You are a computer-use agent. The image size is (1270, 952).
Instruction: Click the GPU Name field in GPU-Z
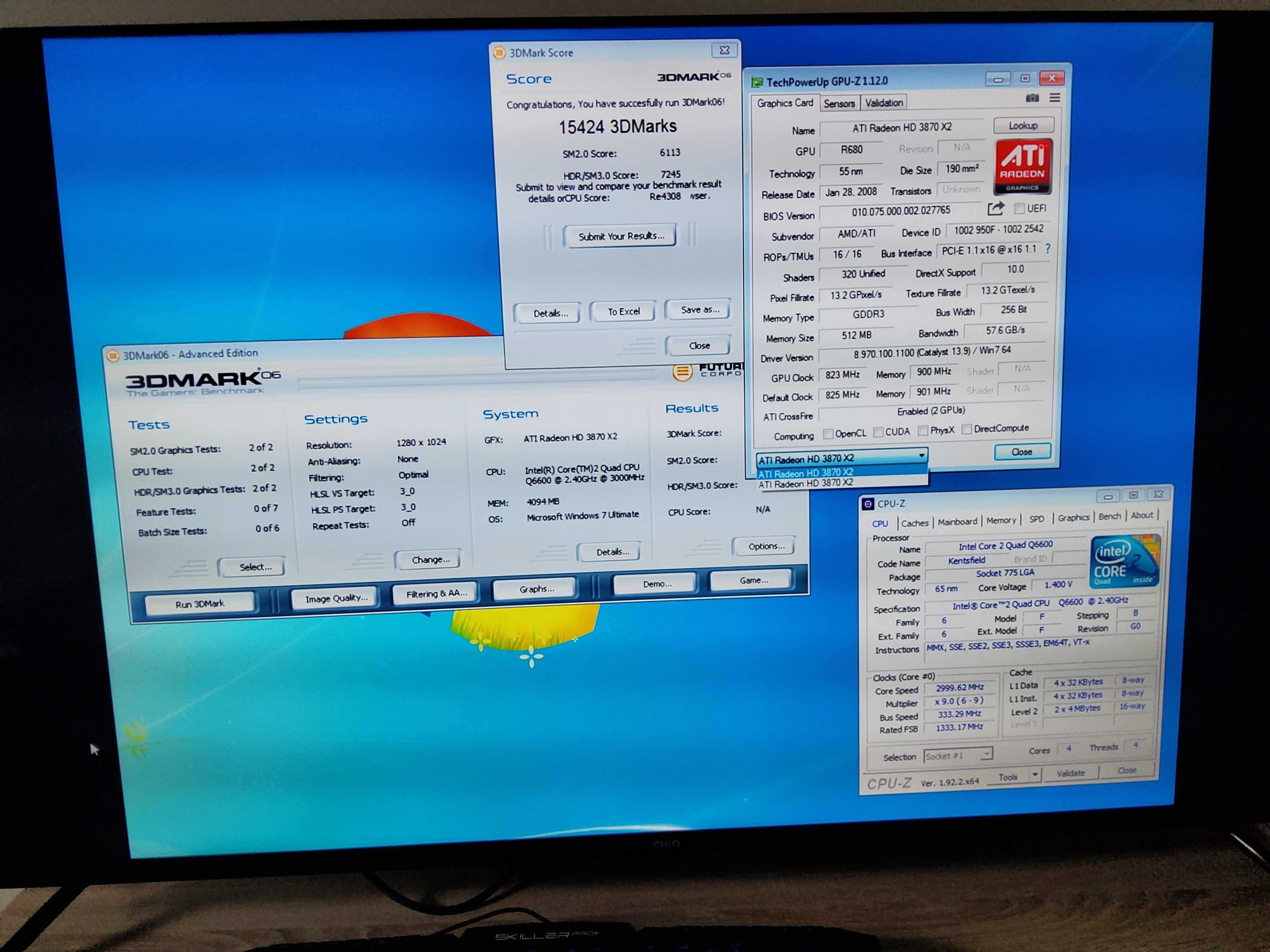pos(901,129)
